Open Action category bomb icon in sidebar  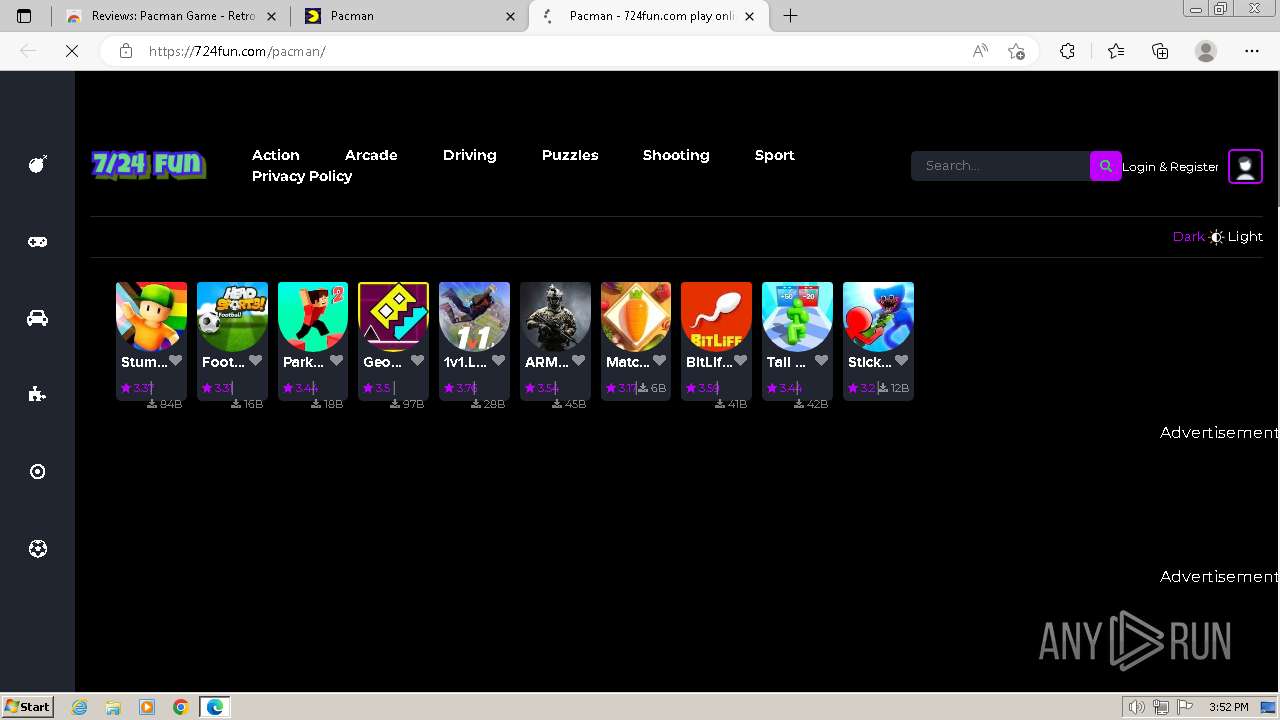pyautogui.click(x=37, y=164)
